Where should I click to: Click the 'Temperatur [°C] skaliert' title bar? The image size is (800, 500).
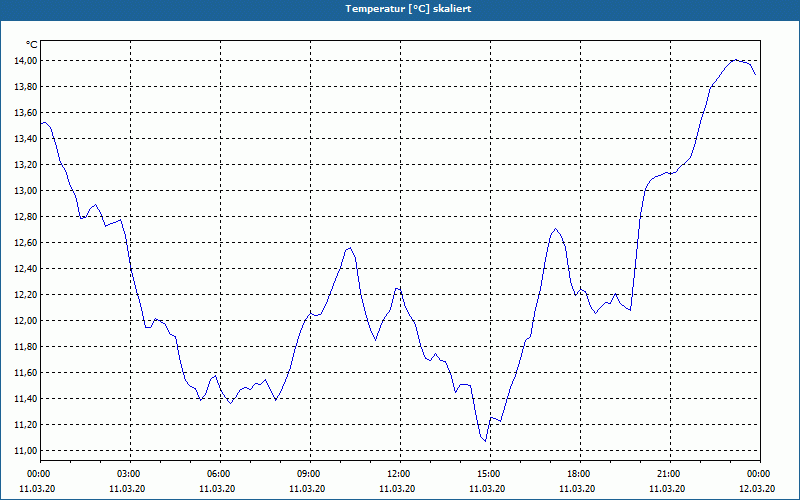click(400, 10)
